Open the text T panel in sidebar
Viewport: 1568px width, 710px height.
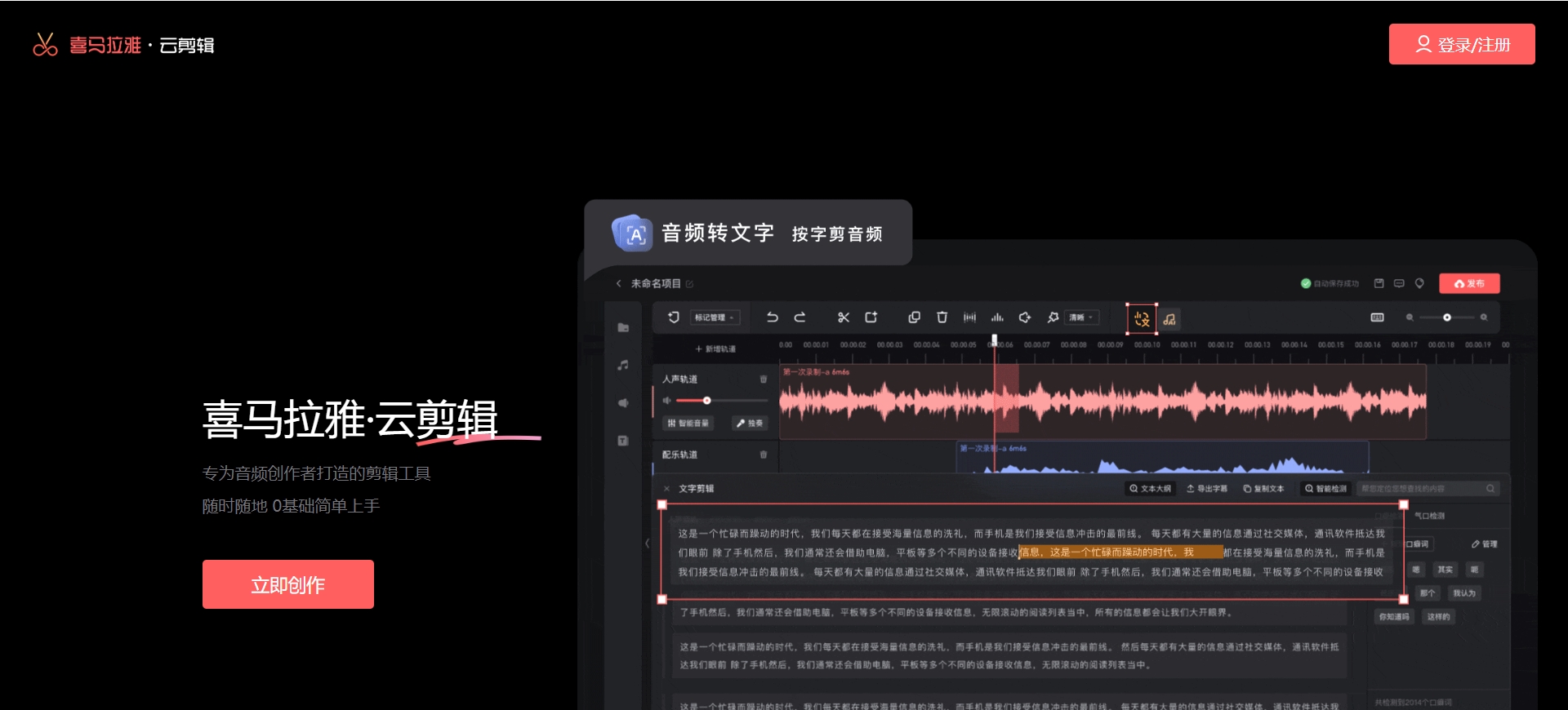point(623,441)
